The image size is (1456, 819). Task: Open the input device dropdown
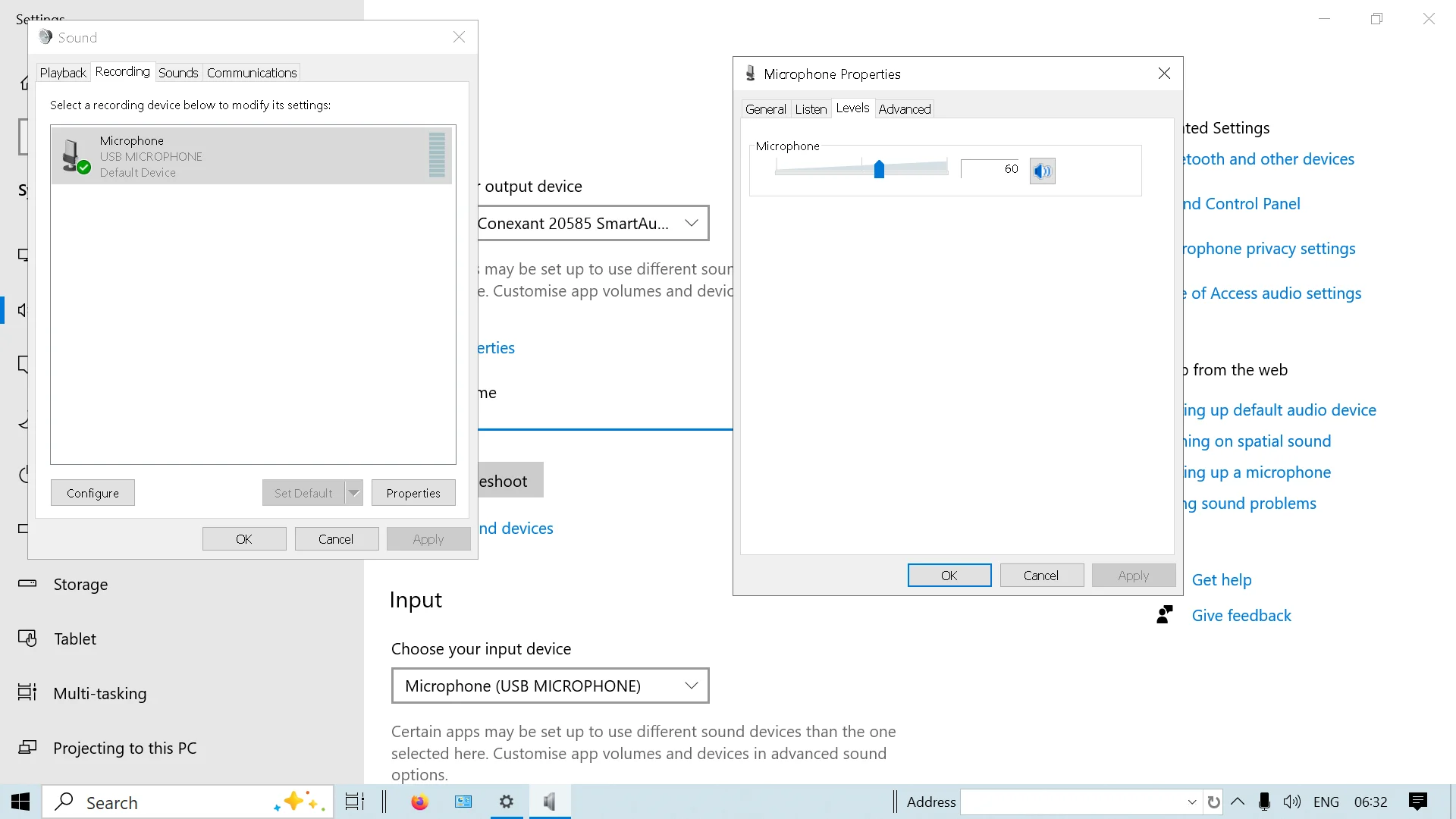click(x=550, y=686)
